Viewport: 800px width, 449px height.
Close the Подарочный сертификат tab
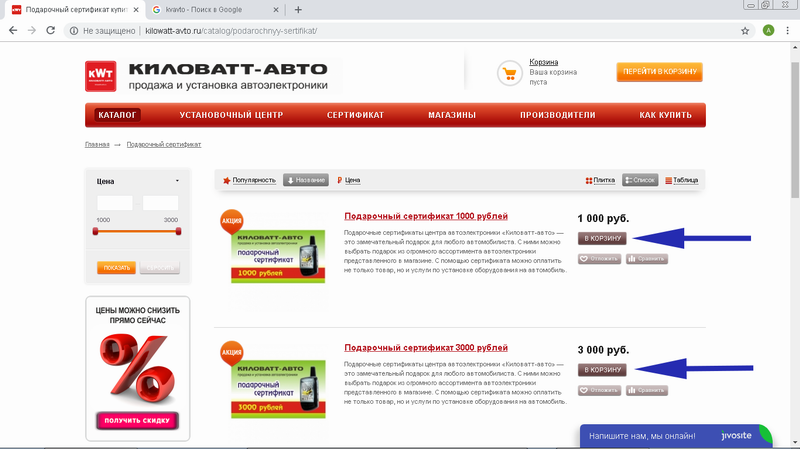click(x=136, y=10)
